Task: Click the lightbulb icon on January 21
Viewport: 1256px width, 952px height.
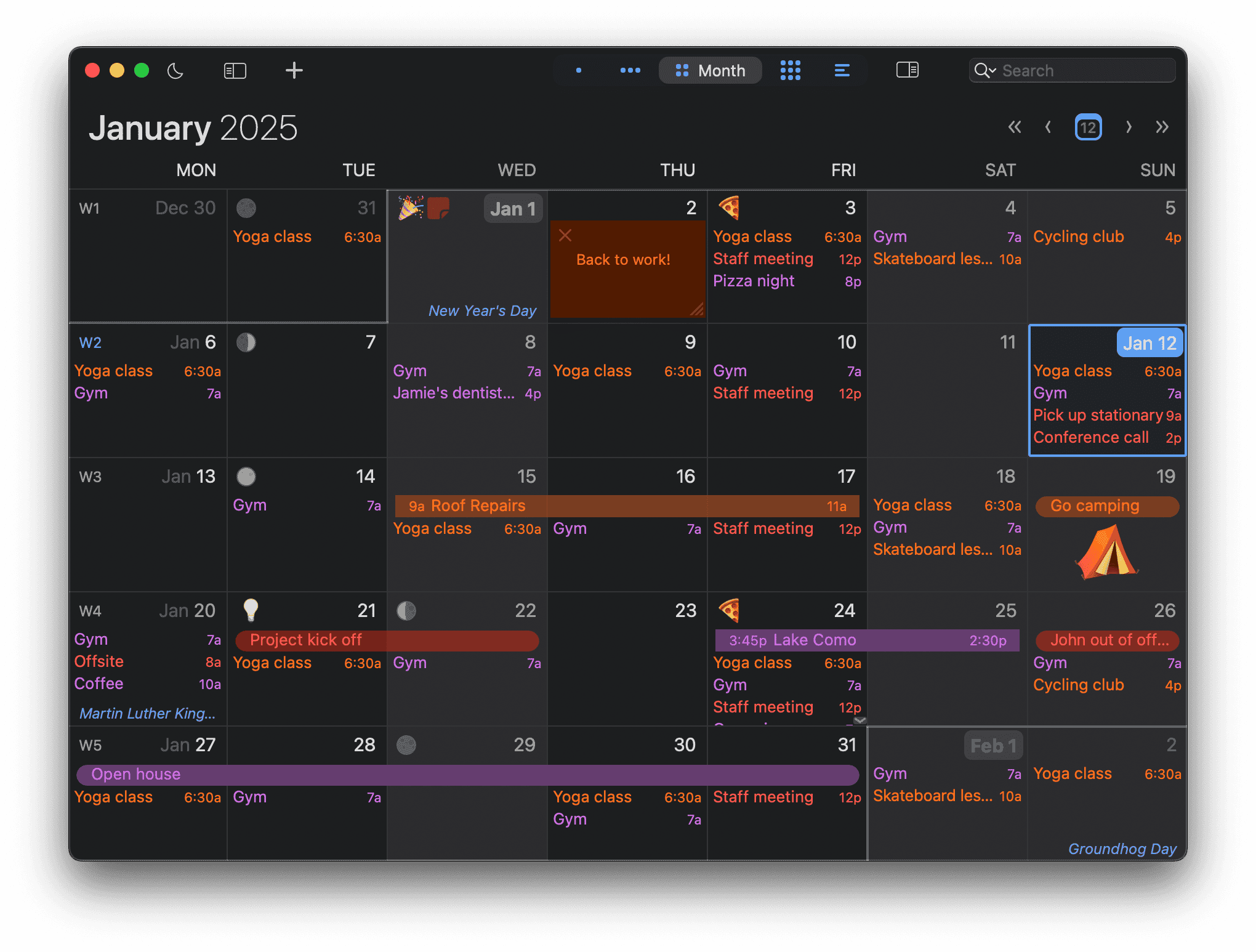Action: click(x=249, y=611)
